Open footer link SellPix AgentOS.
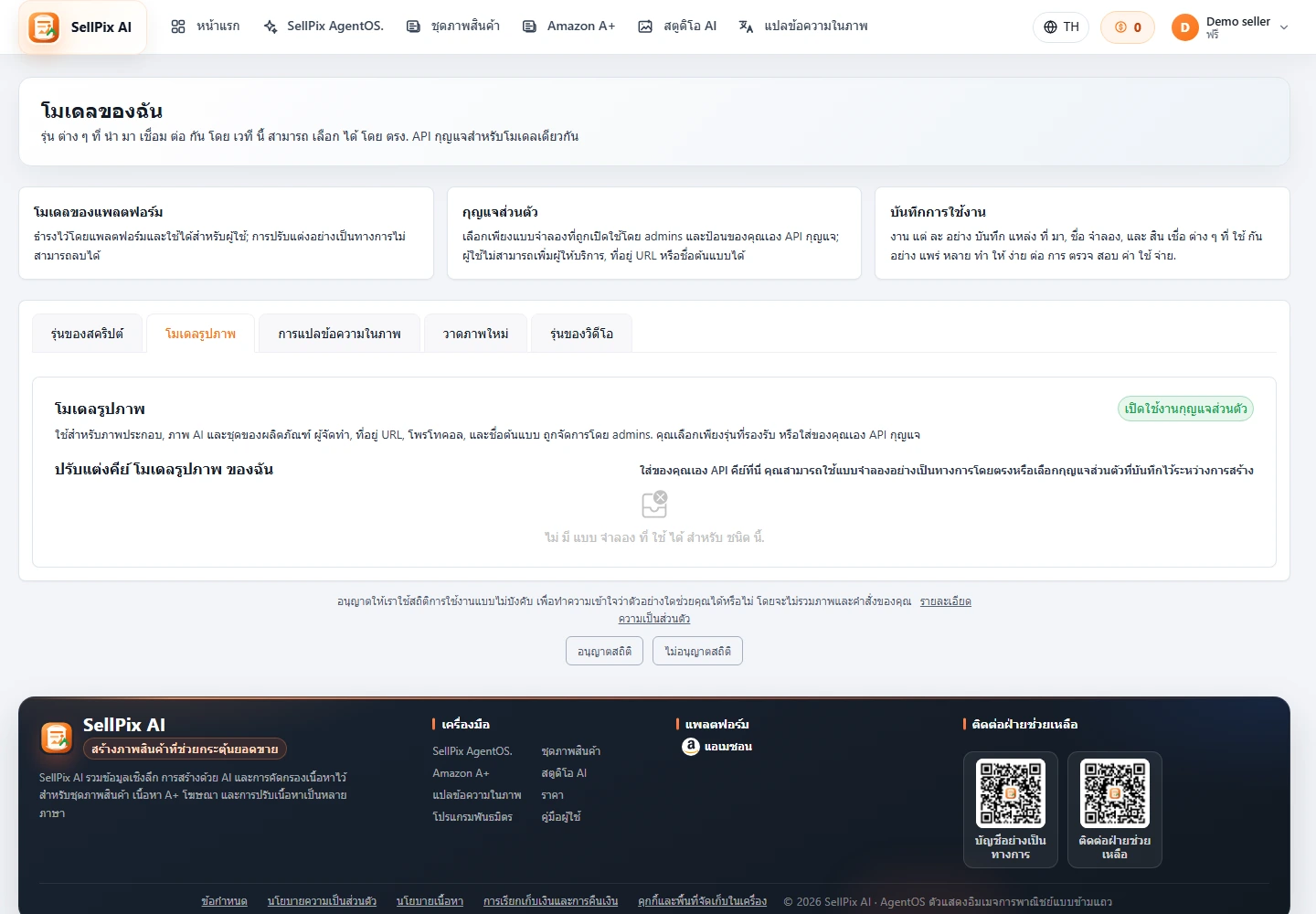The image size is (1316, 914). 472,751
